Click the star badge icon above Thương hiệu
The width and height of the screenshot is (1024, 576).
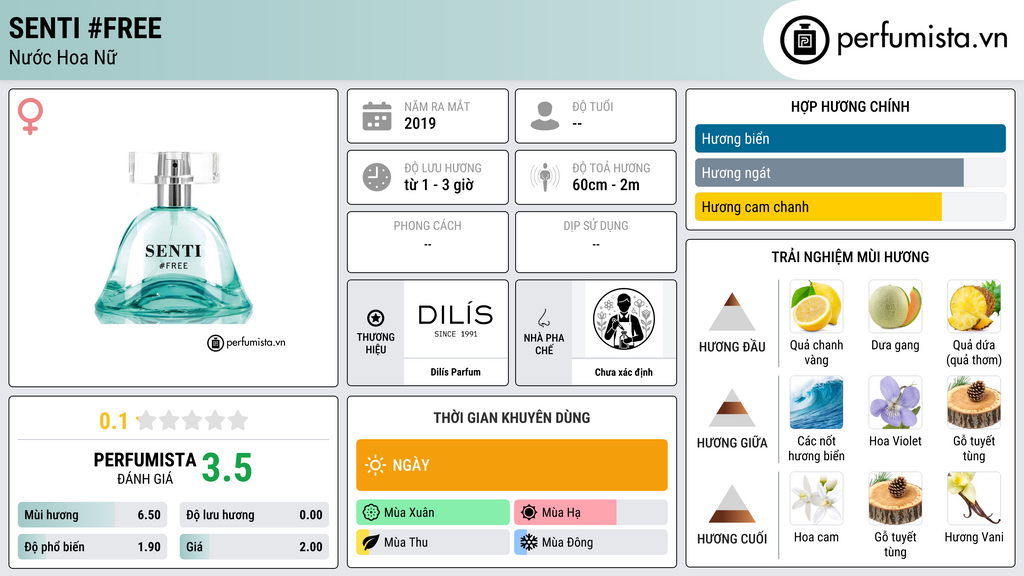pos(376,318)
